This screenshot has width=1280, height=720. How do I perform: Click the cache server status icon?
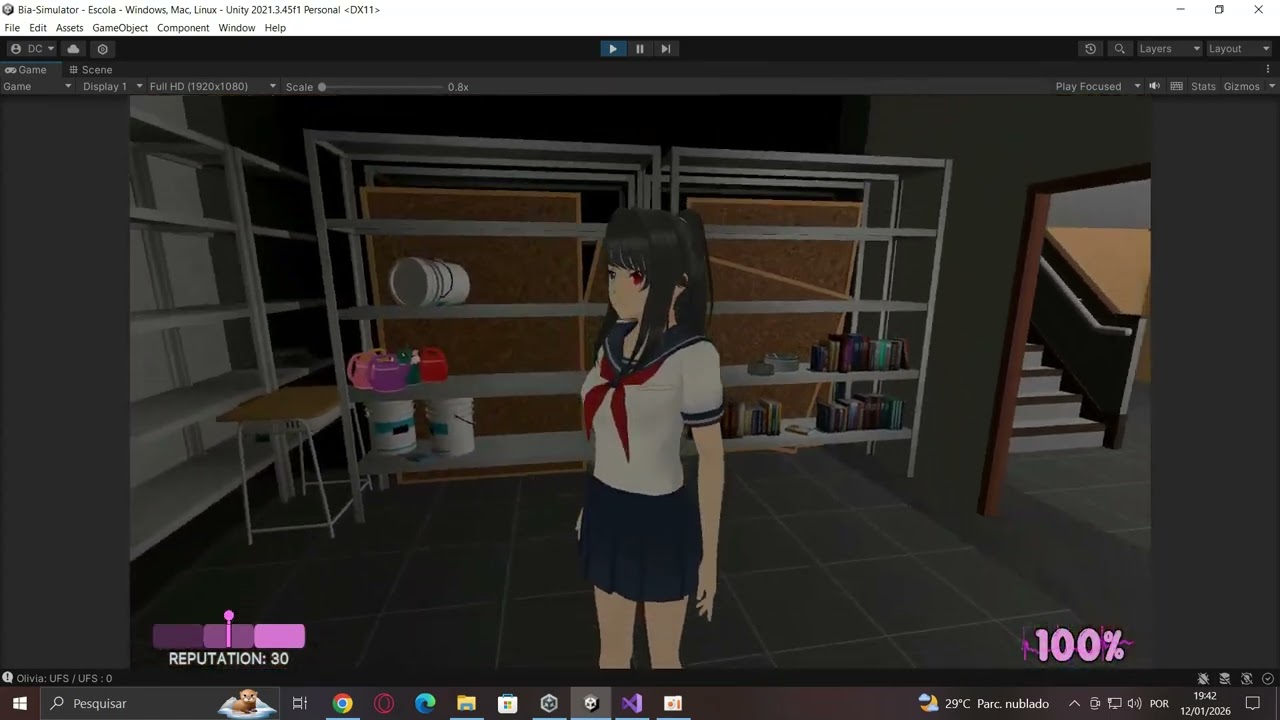1225,679
